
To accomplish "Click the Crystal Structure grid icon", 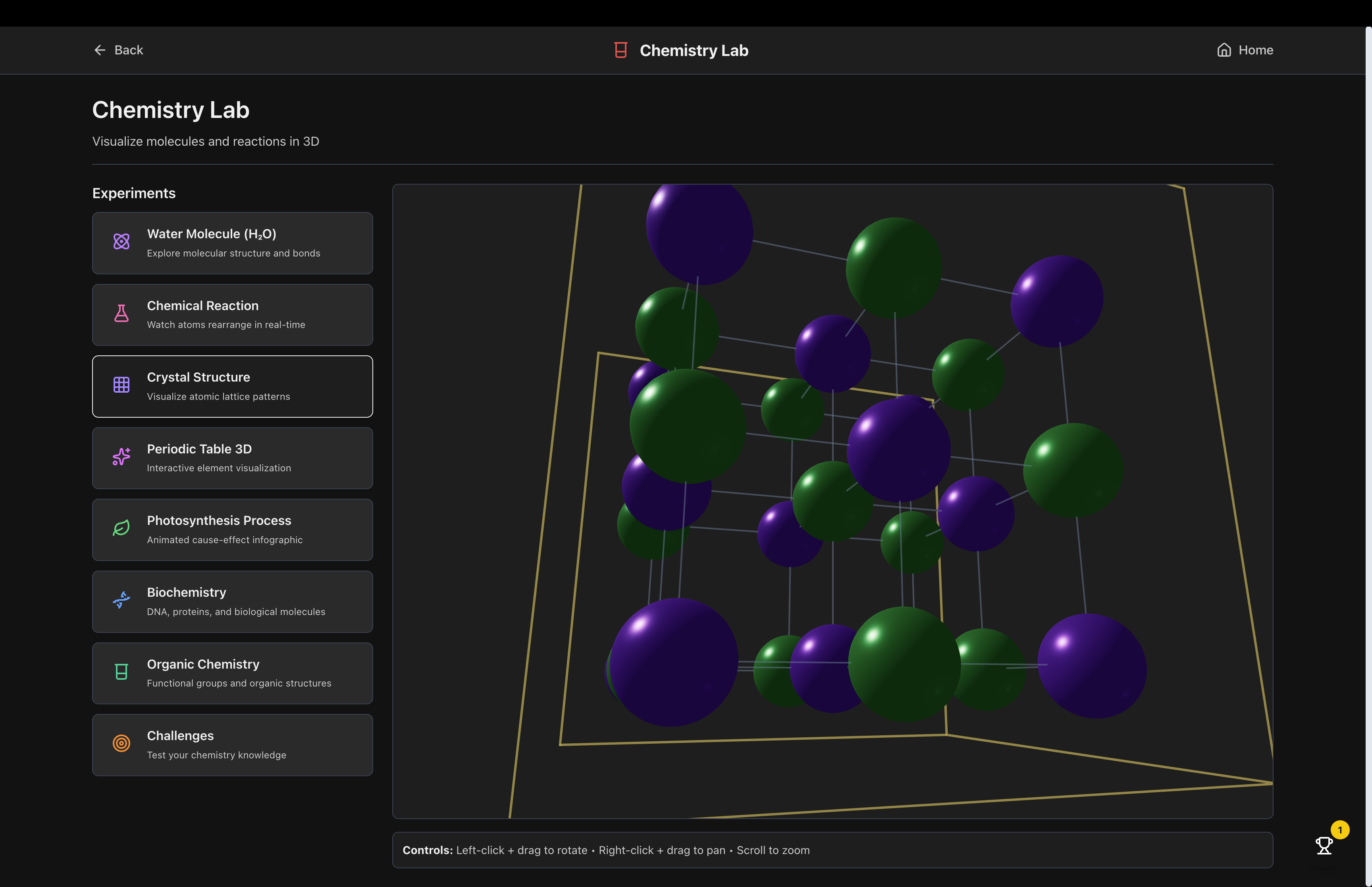I will 121,385.
